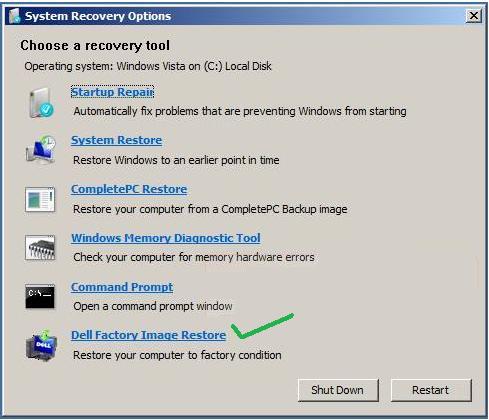
Task: Click 'Operating system: Windows Vista' text
Action: [148, 66]
